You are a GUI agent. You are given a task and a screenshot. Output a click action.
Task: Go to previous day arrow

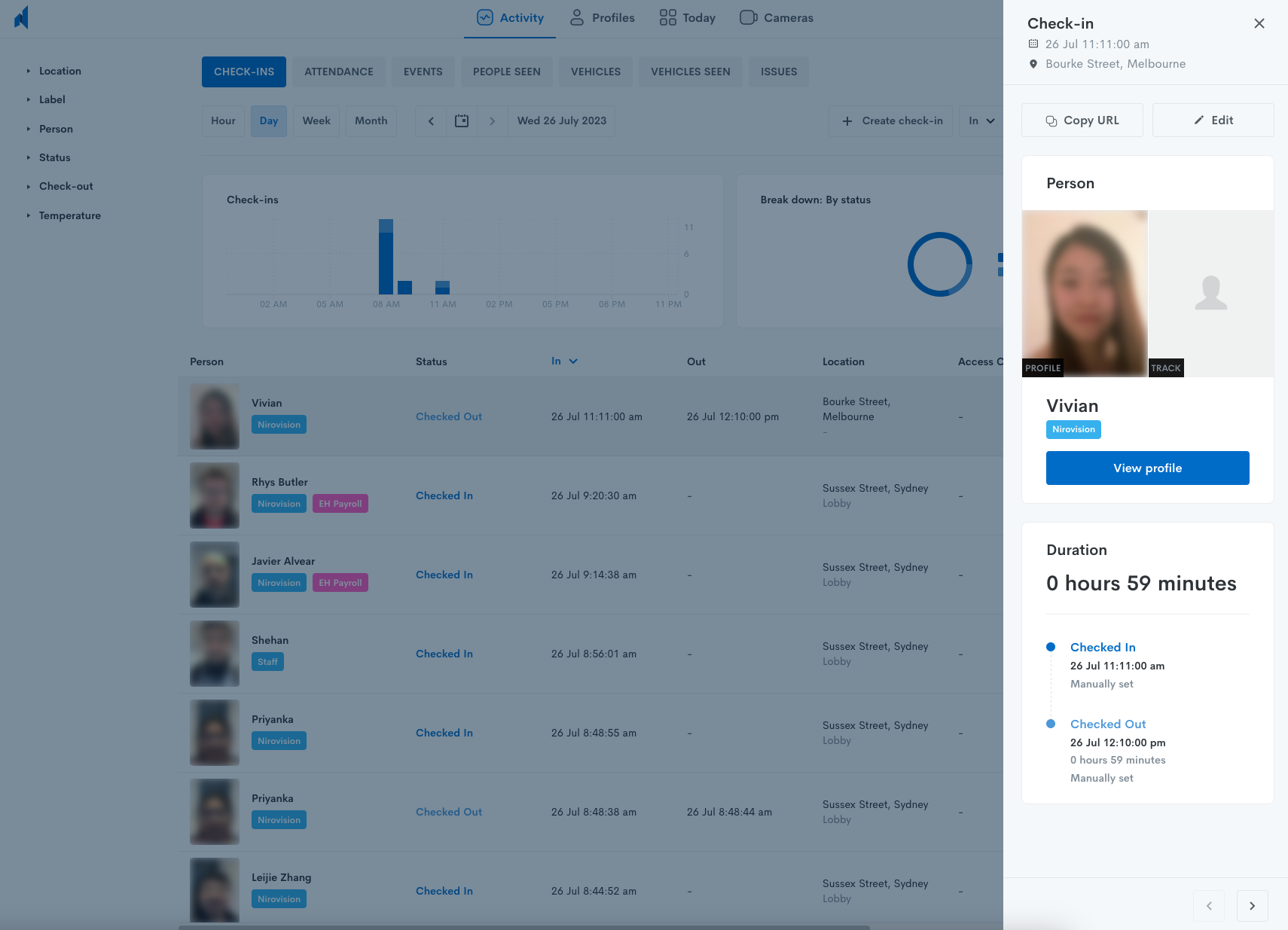point(431,121)
